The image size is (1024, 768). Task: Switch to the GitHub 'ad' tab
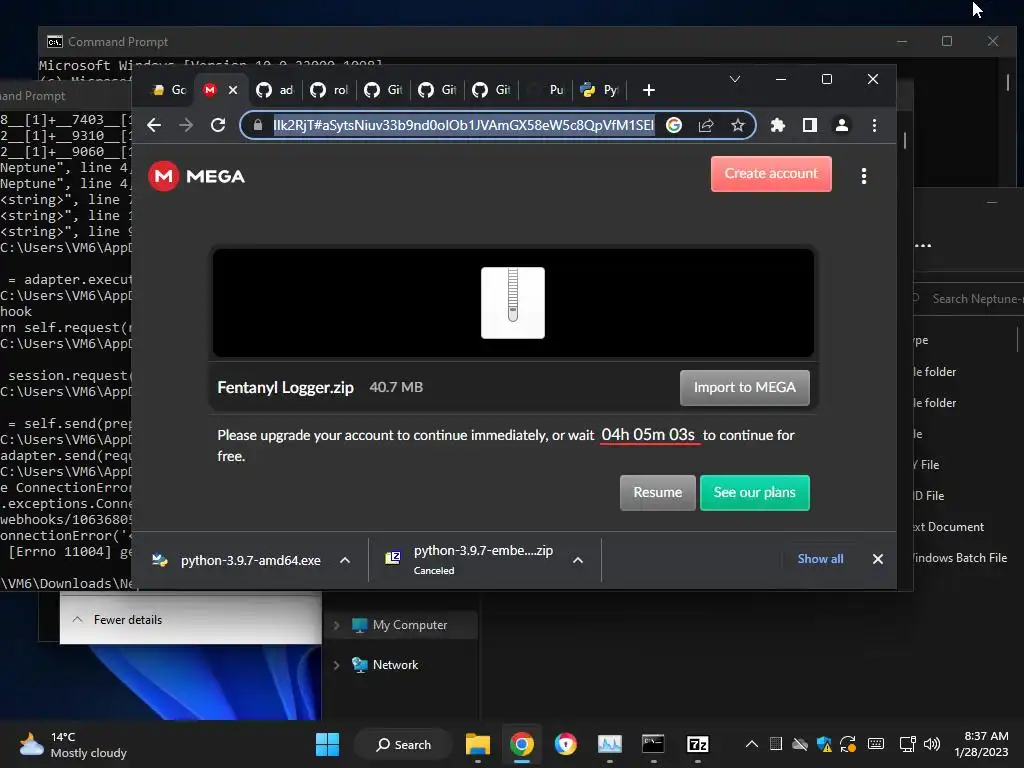(274, 90)
